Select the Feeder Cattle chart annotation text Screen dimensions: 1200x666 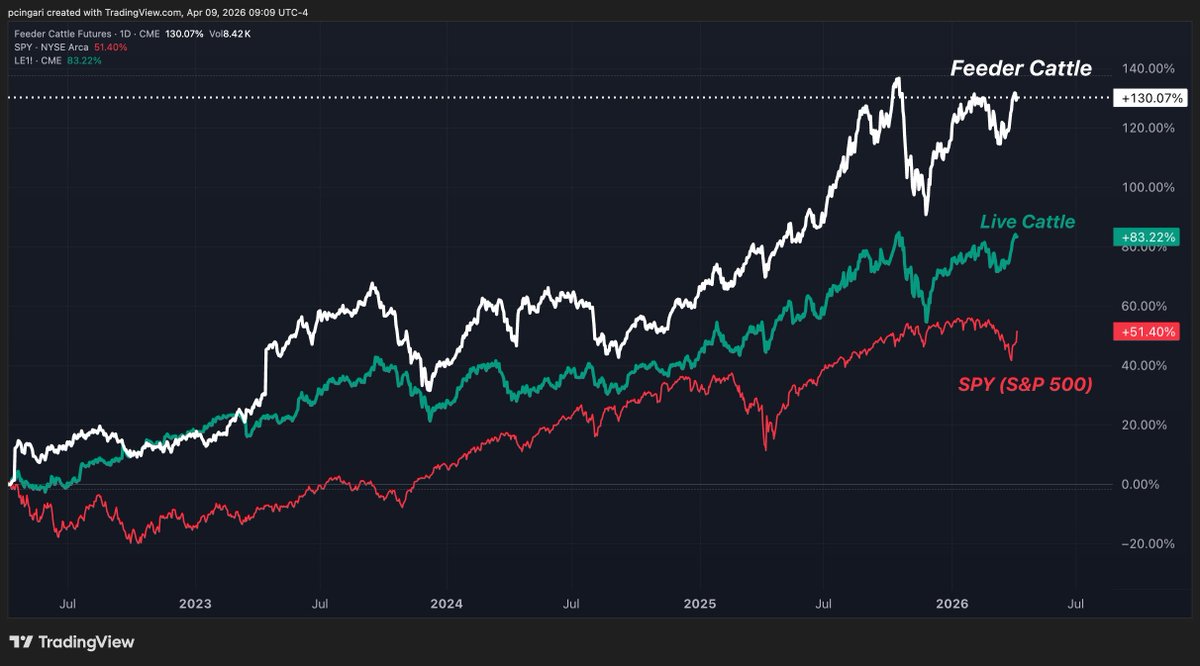(1022, 68)
